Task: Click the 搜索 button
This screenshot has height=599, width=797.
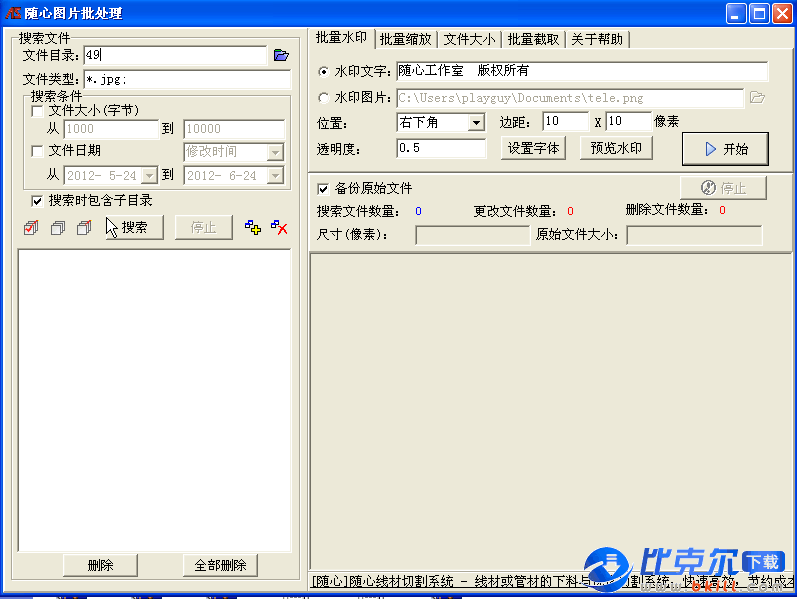Action: coord(135,227)
